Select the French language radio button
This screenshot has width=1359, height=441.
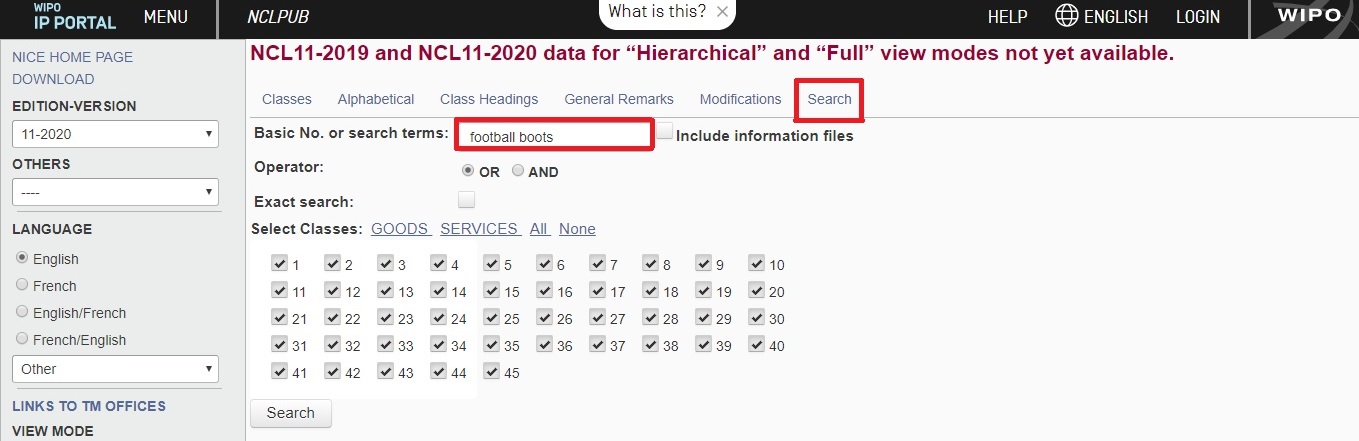pyautogui.click(x=22, y=285)
